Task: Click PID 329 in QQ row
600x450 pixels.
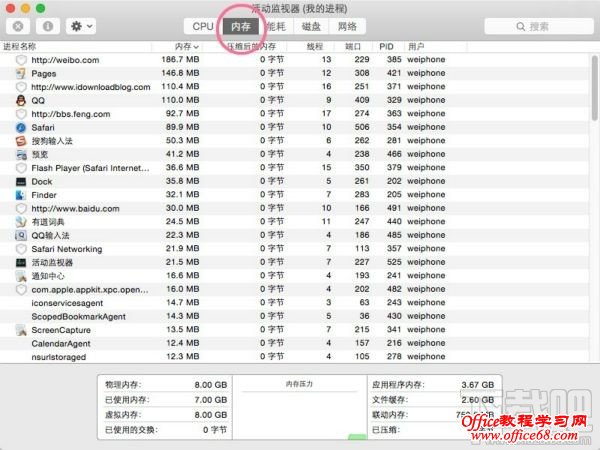Action: tap(394, 100)
